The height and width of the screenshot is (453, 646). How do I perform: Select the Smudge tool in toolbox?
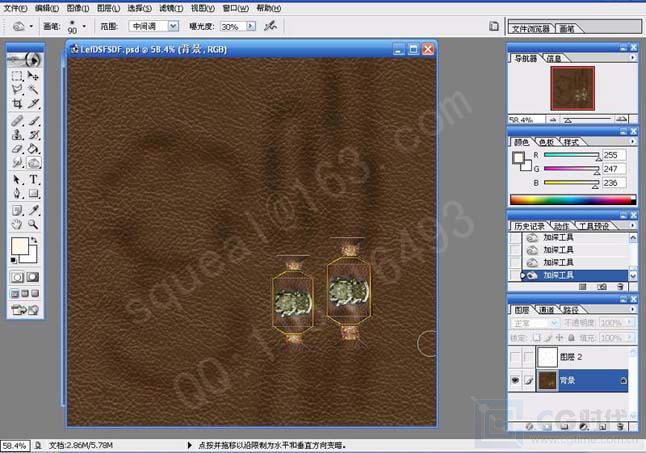click(x=17, y=163)
